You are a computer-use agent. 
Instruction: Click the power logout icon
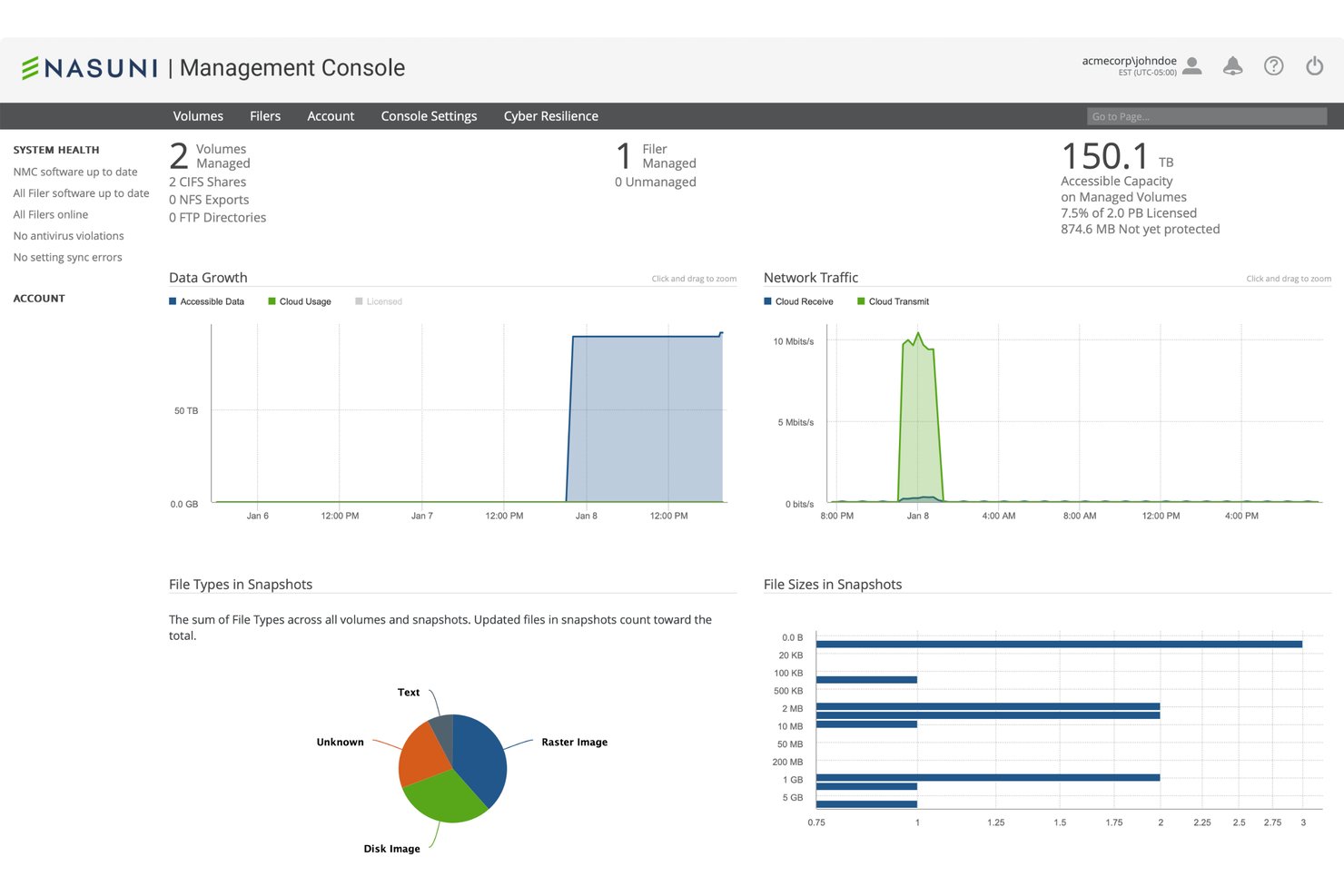(1314, 66)
